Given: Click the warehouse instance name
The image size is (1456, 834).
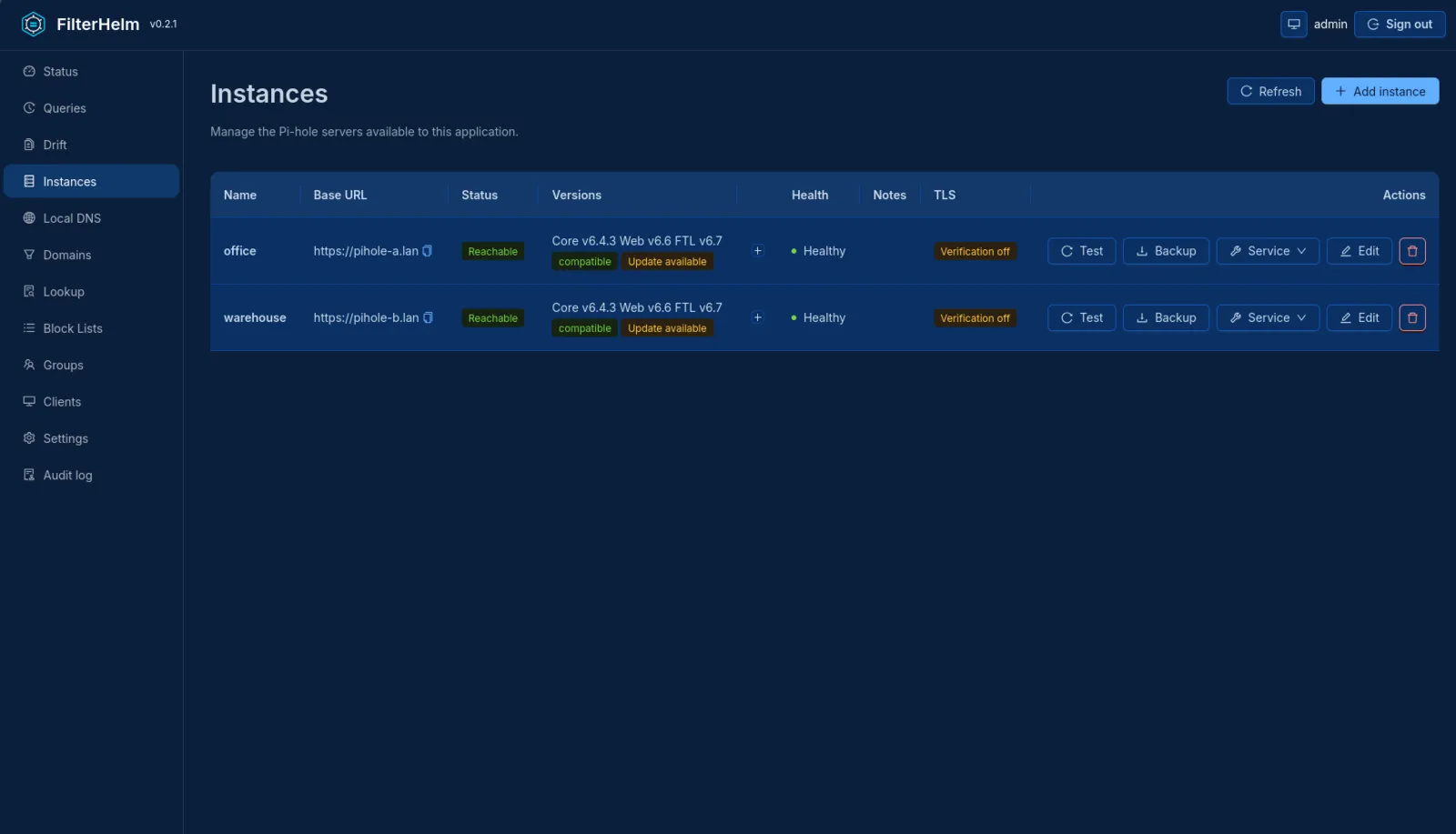Looking at the screenshot, I should [255, 317].
